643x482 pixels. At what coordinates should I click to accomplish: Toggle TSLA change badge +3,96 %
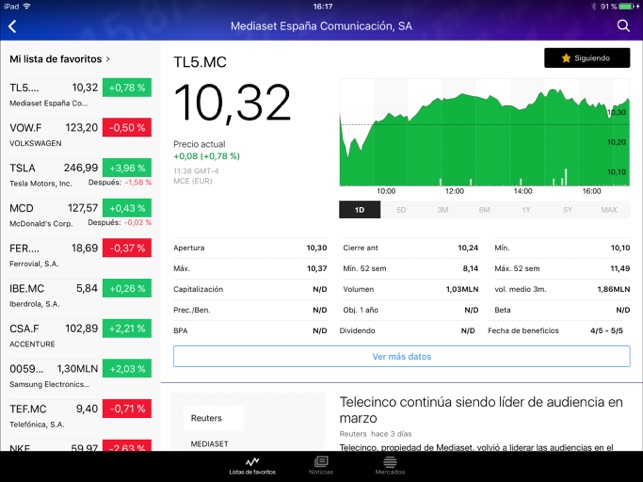pos(127,168)
